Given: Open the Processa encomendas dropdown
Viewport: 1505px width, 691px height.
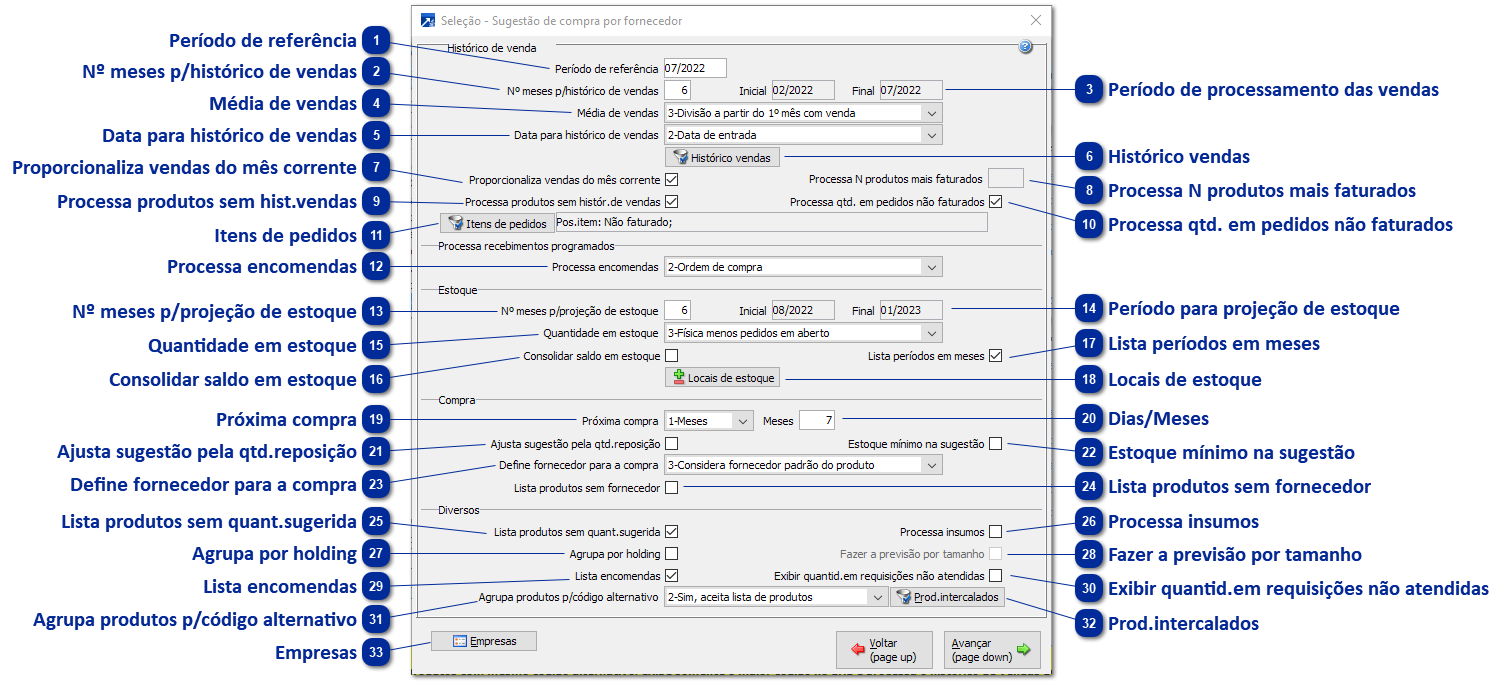Looking at the screenshot, I should click(x=931, y=267).
